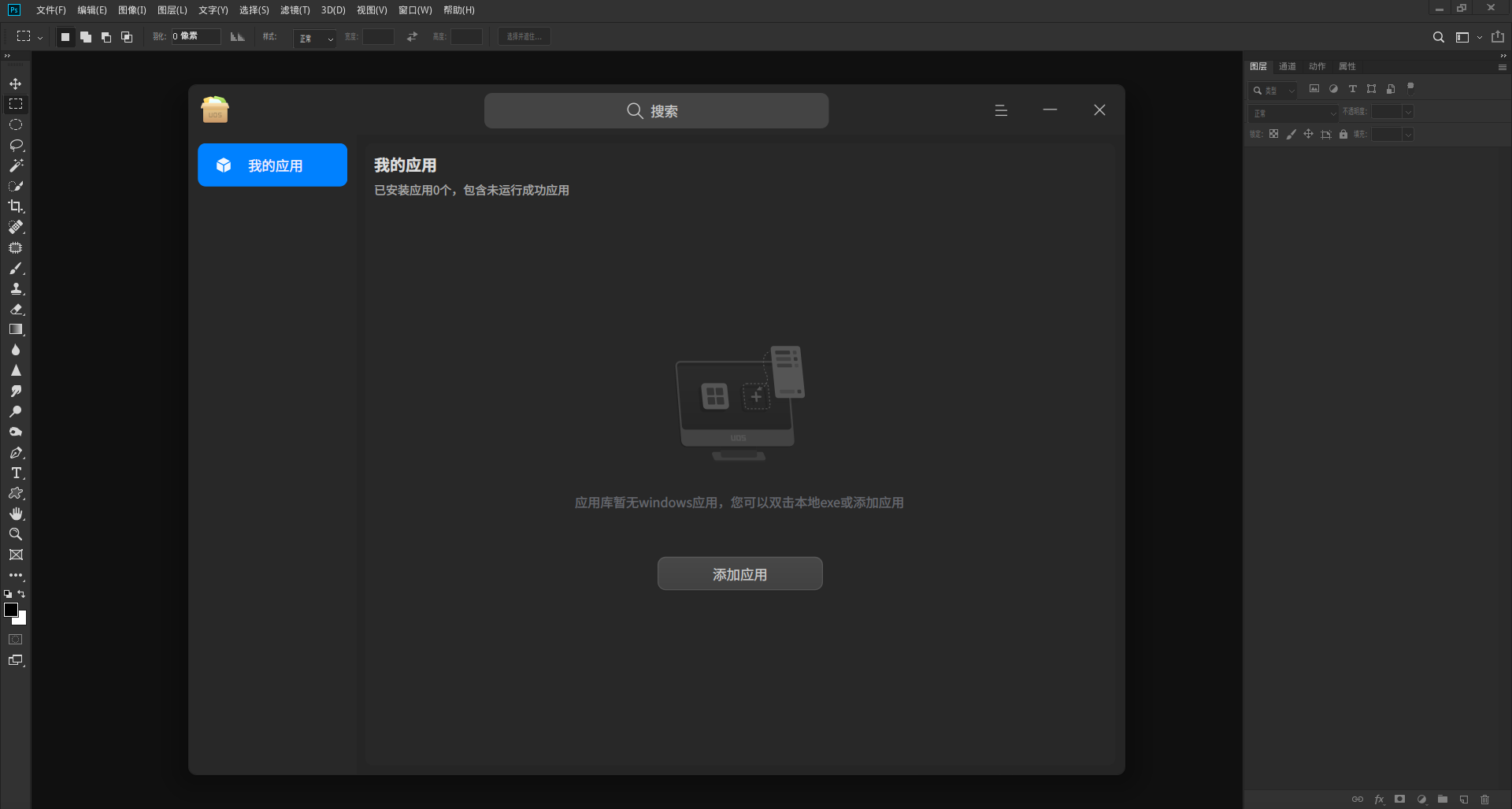Select the Pen tool
The height and width of the screenshot is (809, 1512).
(x=16, y=452)
